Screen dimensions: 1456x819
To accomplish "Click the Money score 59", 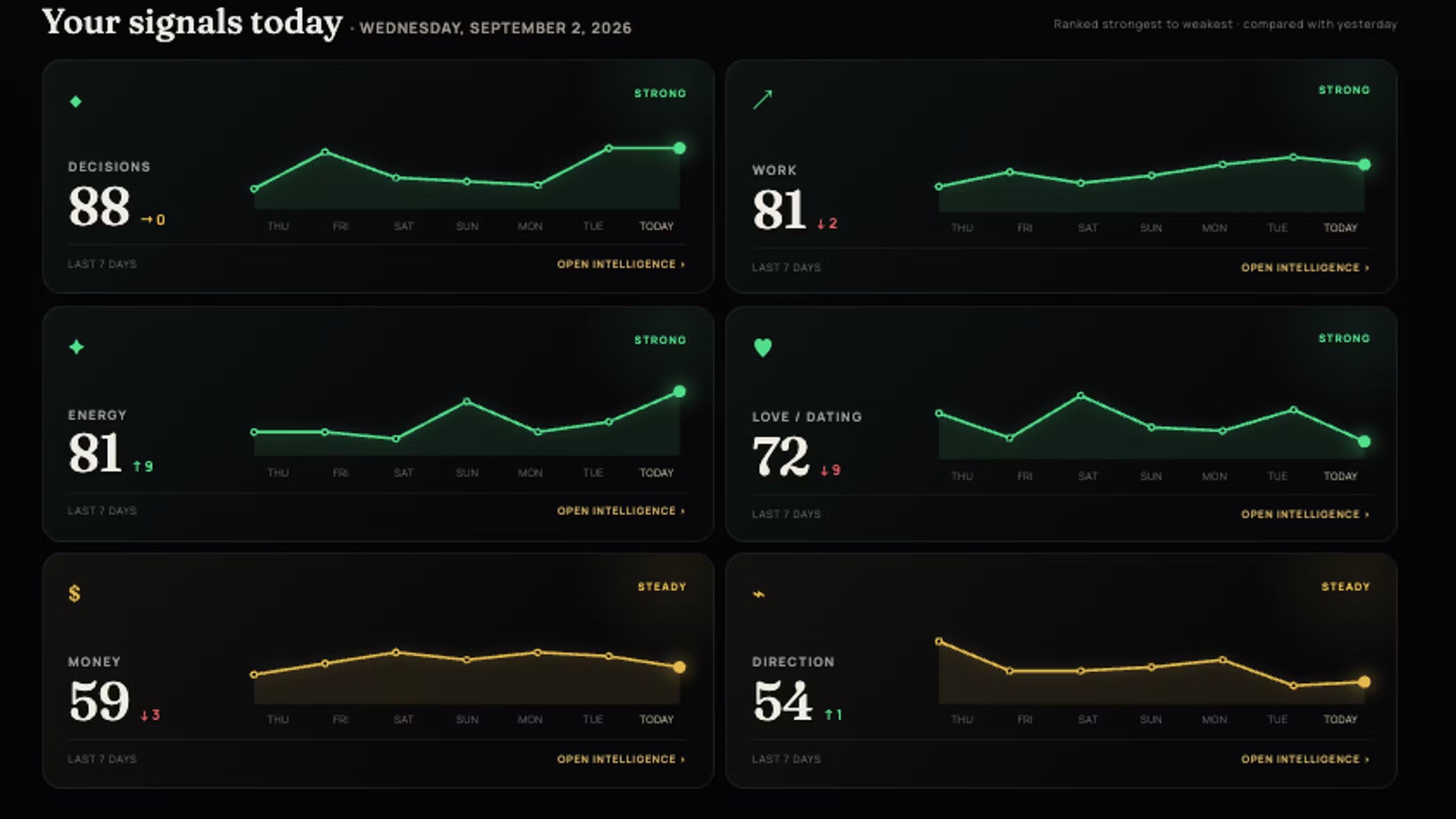I will pyautogui.click(x=100, y=701).
